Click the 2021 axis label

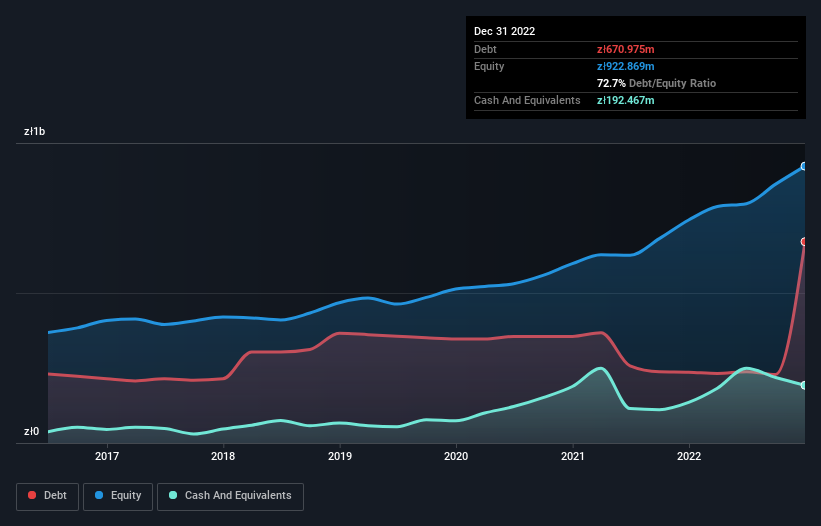pos(573,456)
